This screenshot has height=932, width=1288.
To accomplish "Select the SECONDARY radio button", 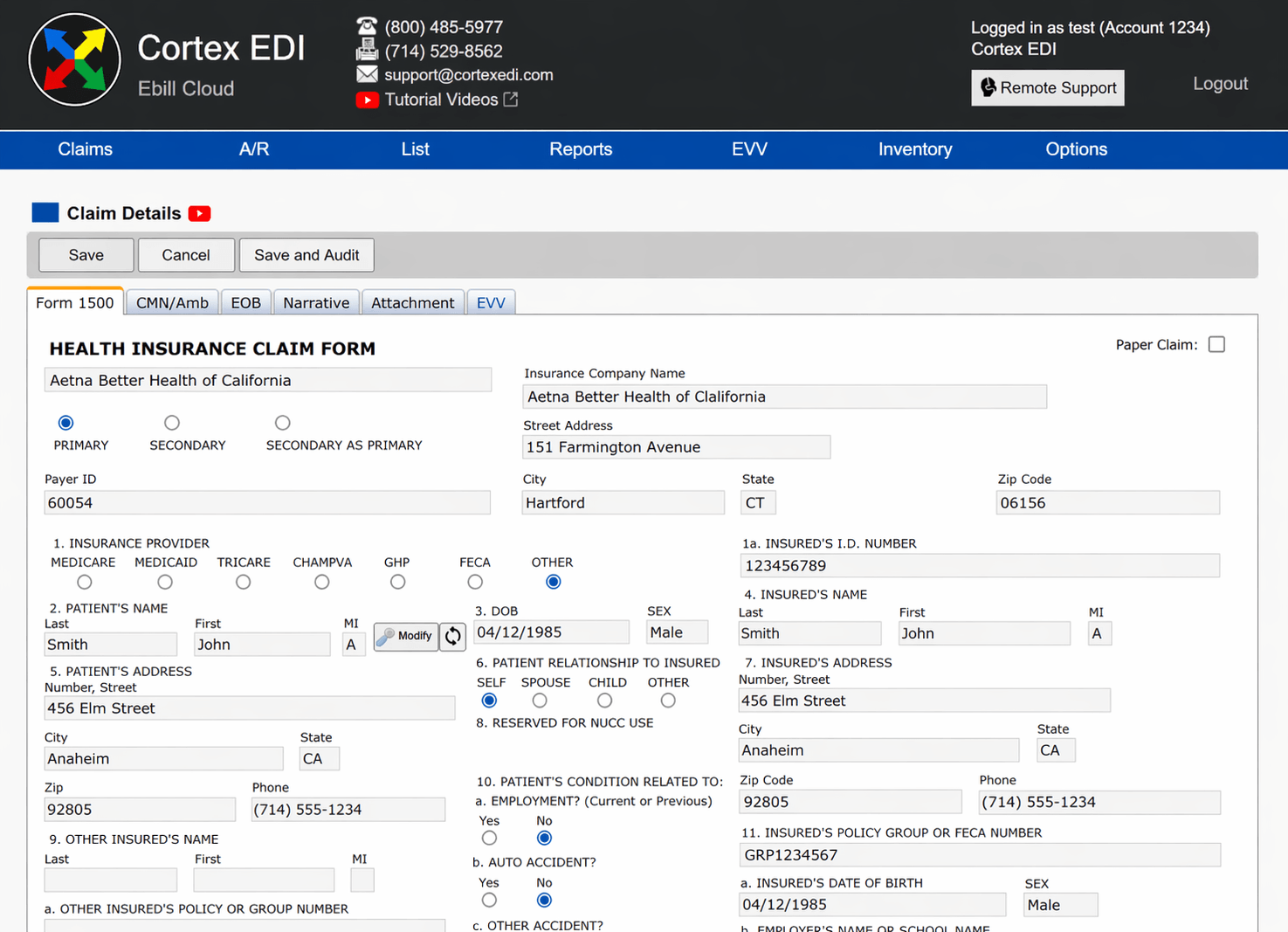I will tap(172, 423).
